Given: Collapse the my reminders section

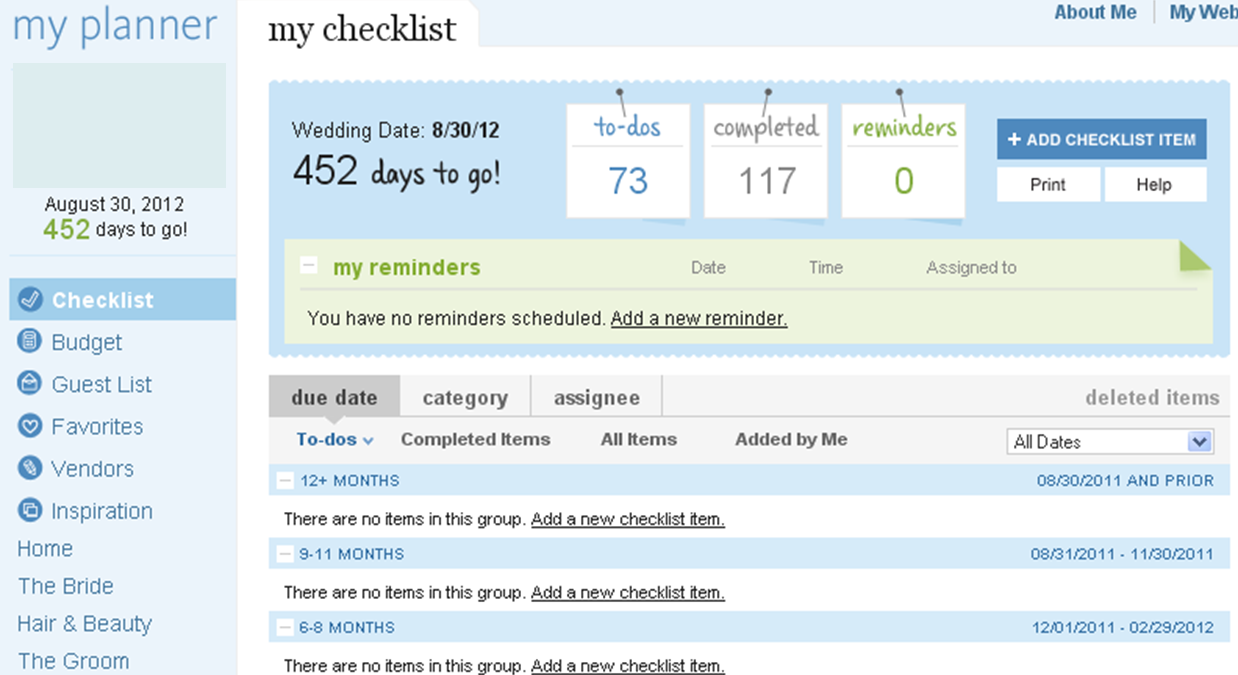Looking at the screenshot, I should pyautogui.click(x=310, y=267).
